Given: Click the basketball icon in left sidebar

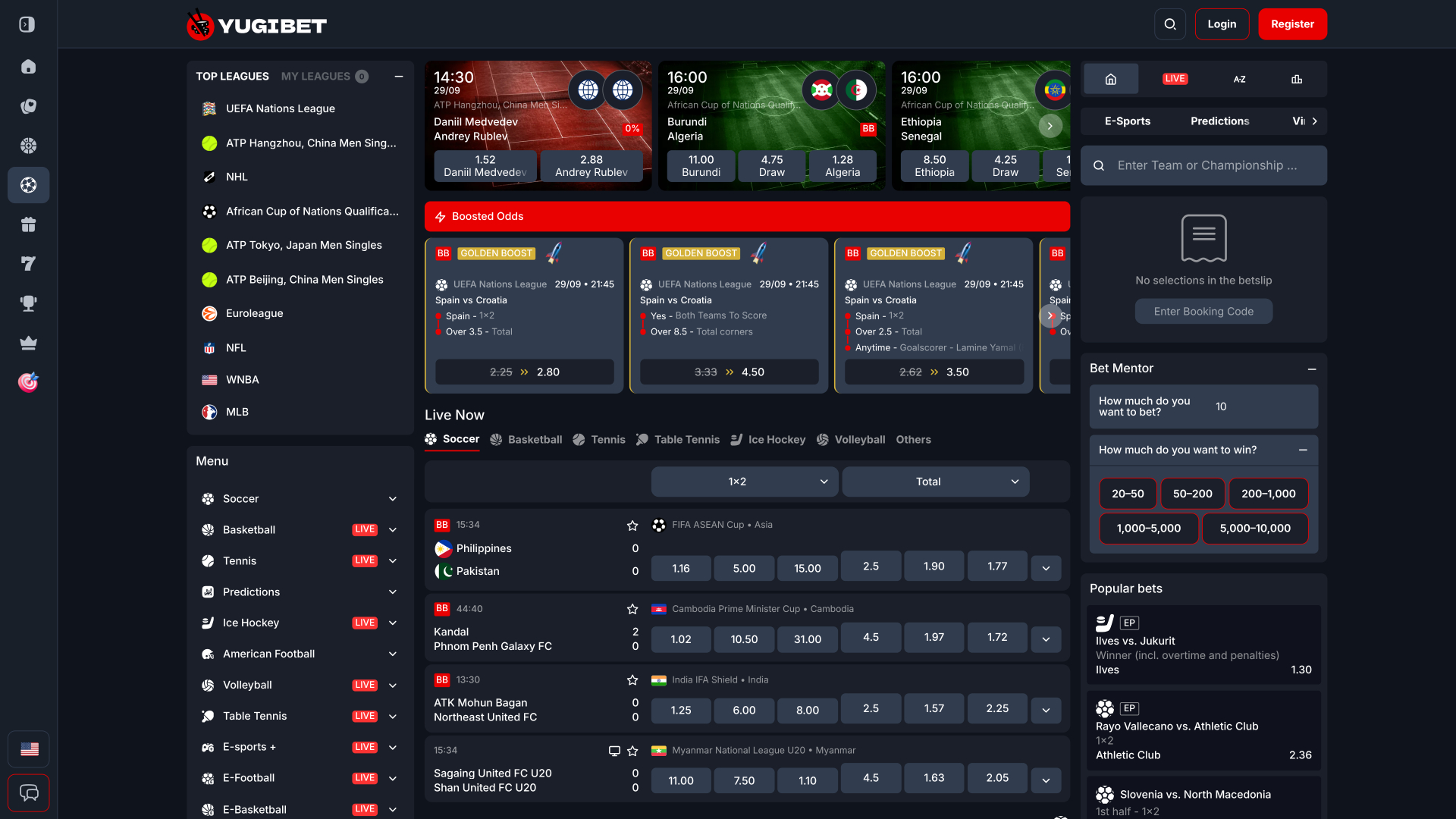Looking at the screenshot, I should [28, 146].
